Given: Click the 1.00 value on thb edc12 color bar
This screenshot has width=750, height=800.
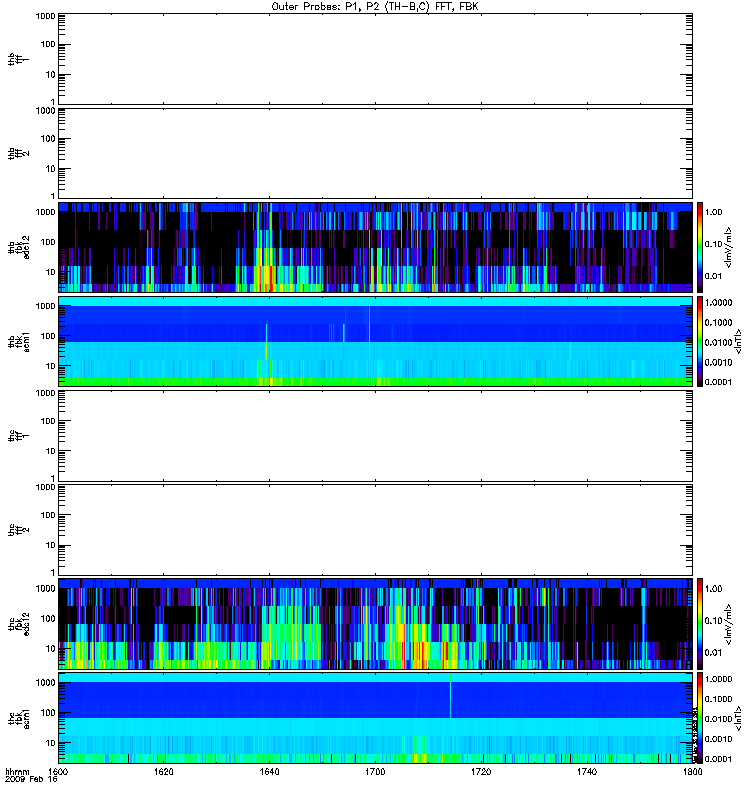Looking at the screenshot, I should 713,212.
